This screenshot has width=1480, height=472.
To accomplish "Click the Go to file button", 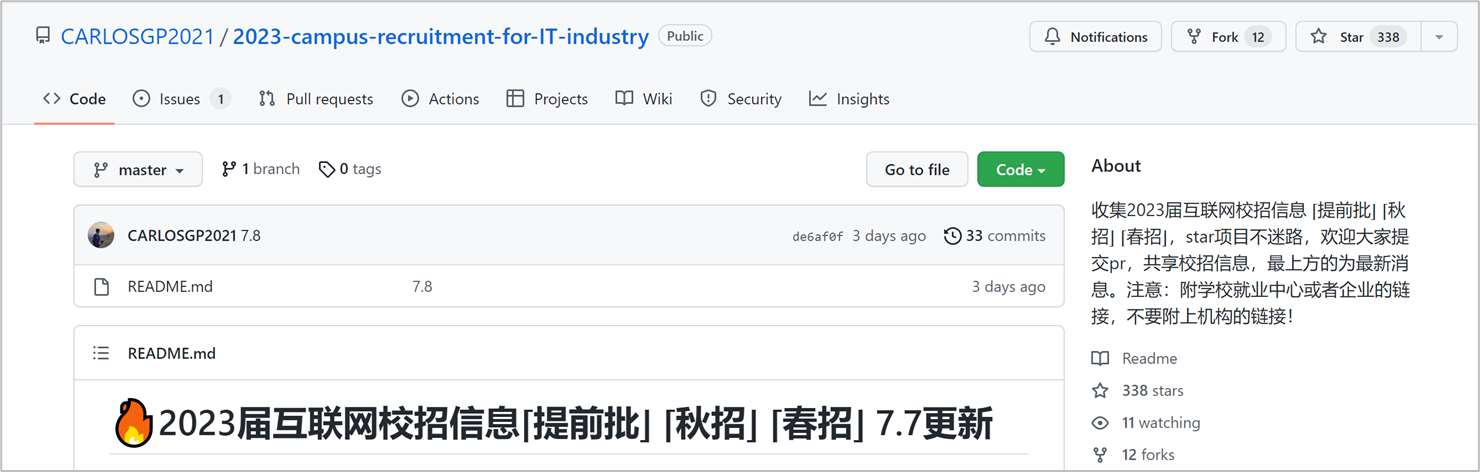I will pos(917,170).
